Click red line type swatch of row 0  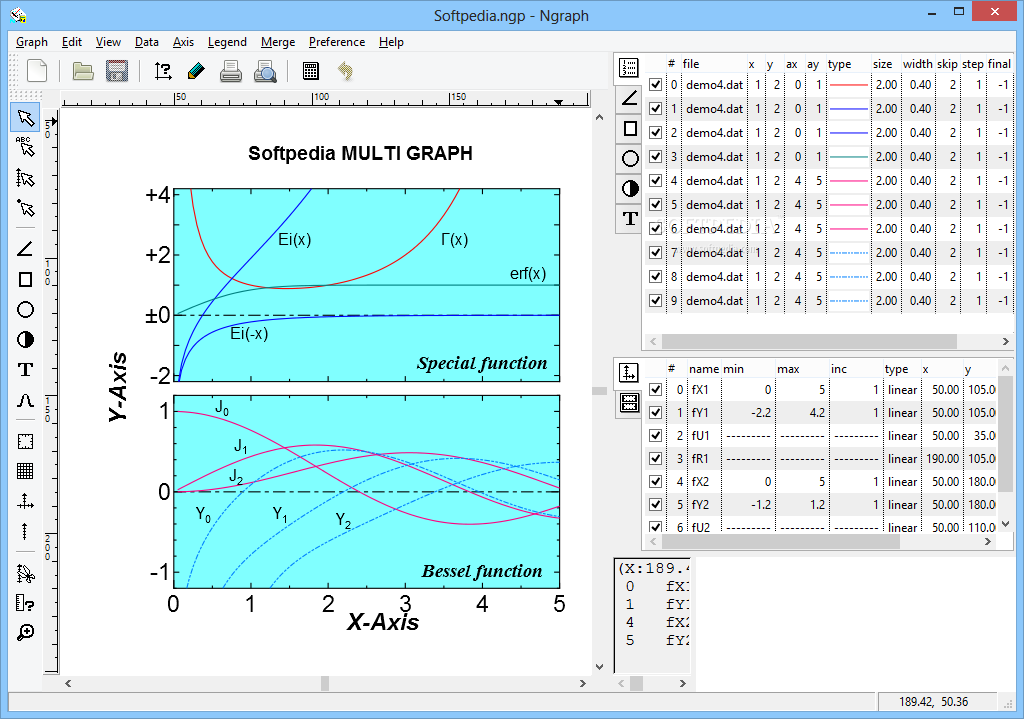848,85
